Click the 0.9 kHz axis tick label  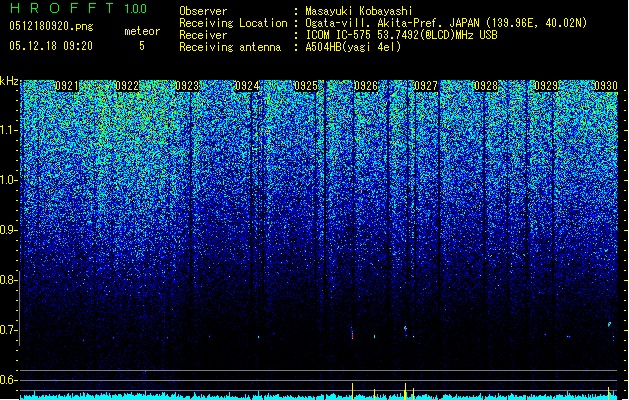(9, 230)
